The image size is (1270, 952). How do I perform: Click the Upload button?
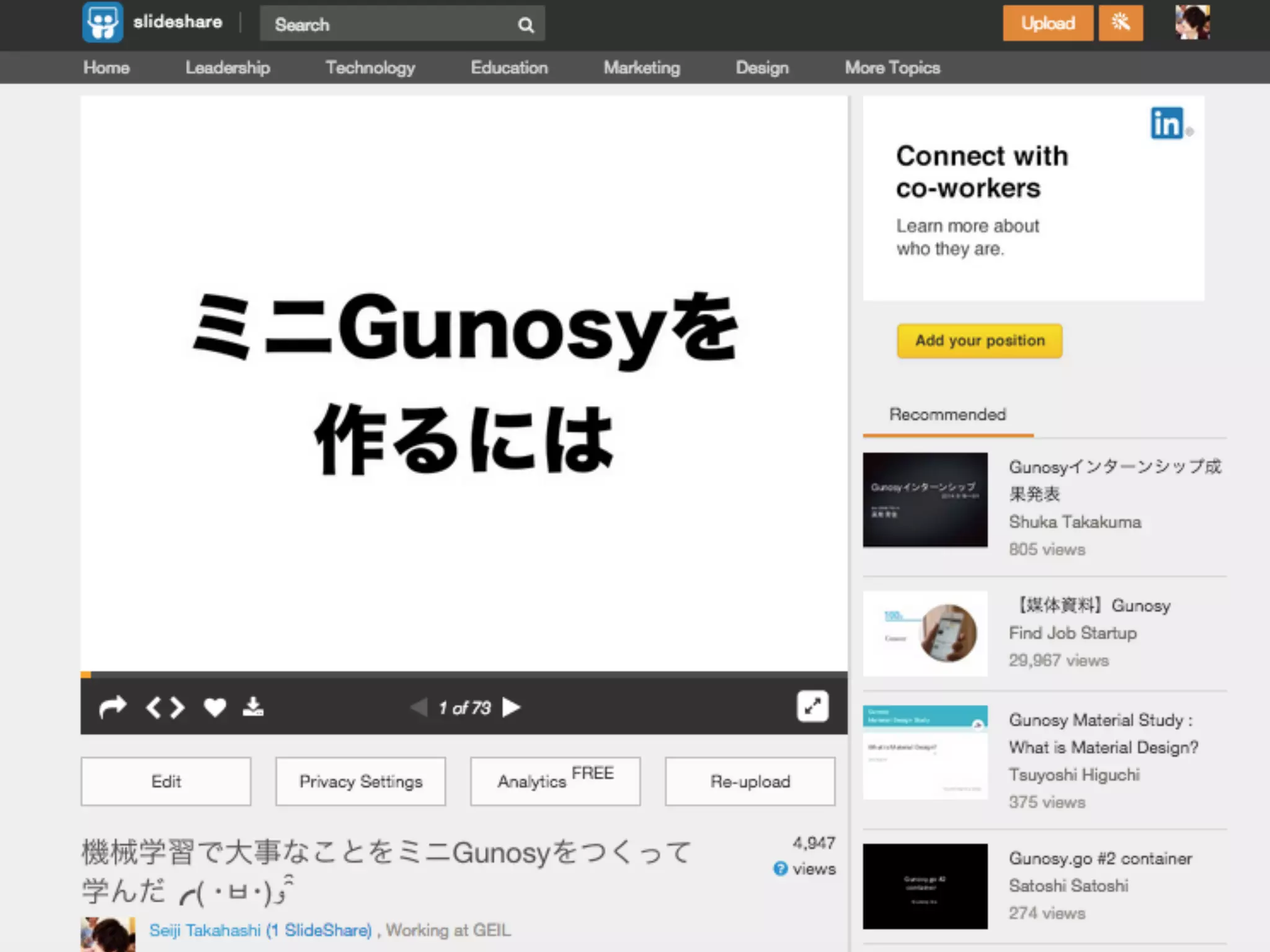pyautogui.click(x=1047, y=24)
